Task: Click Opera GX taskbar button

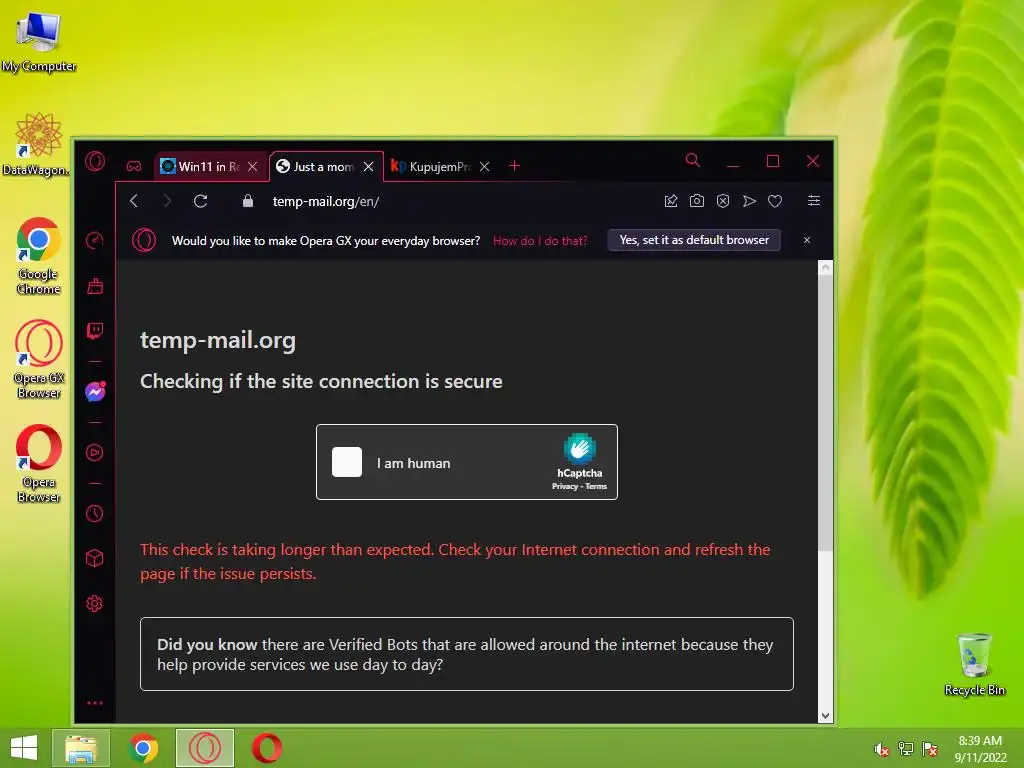Action: (x=205, y=748)
